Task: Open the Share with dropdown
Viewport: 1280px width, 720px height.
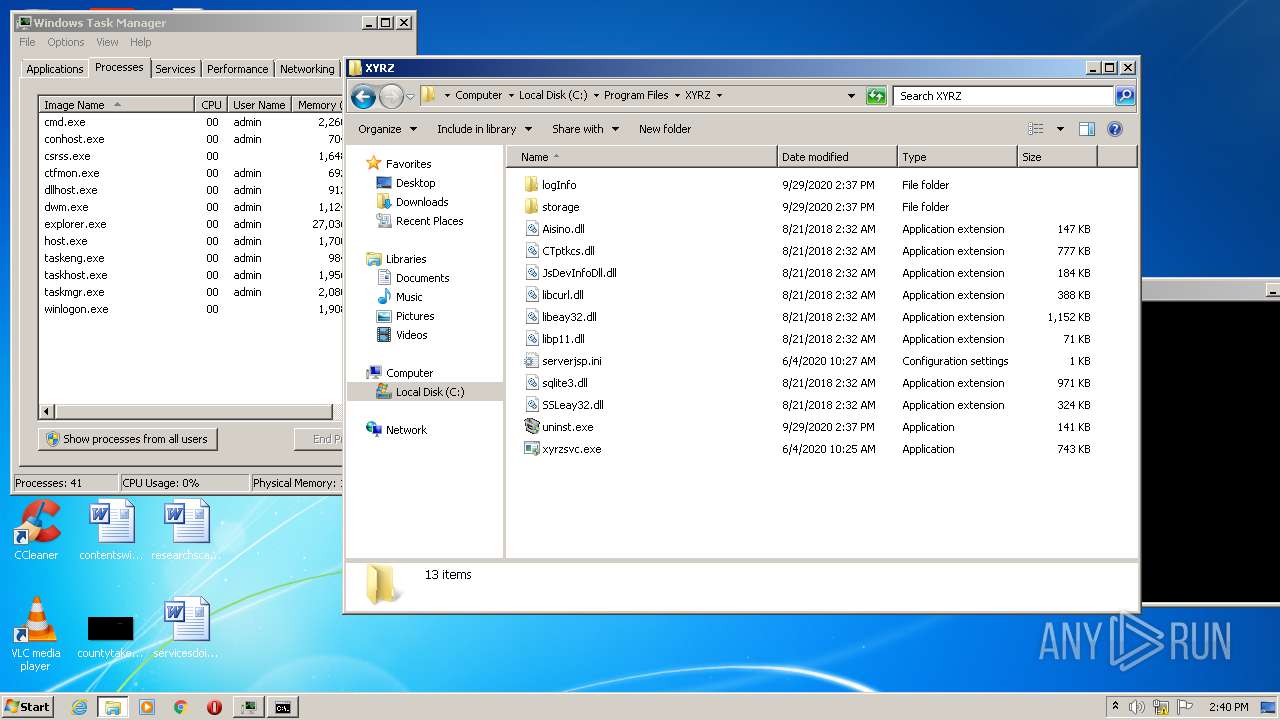Action: coord(586,129)
